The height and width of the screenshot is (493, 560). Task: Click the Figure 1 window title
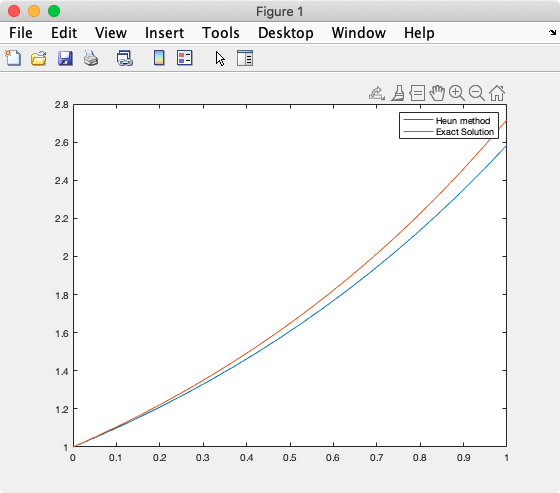click(x=280, y=11)
